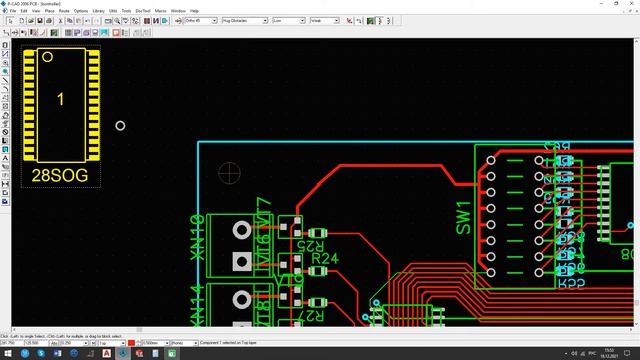Viewport: 640px width, 360px height.
Task: Open the Route menu
Action: pos(64,11)
